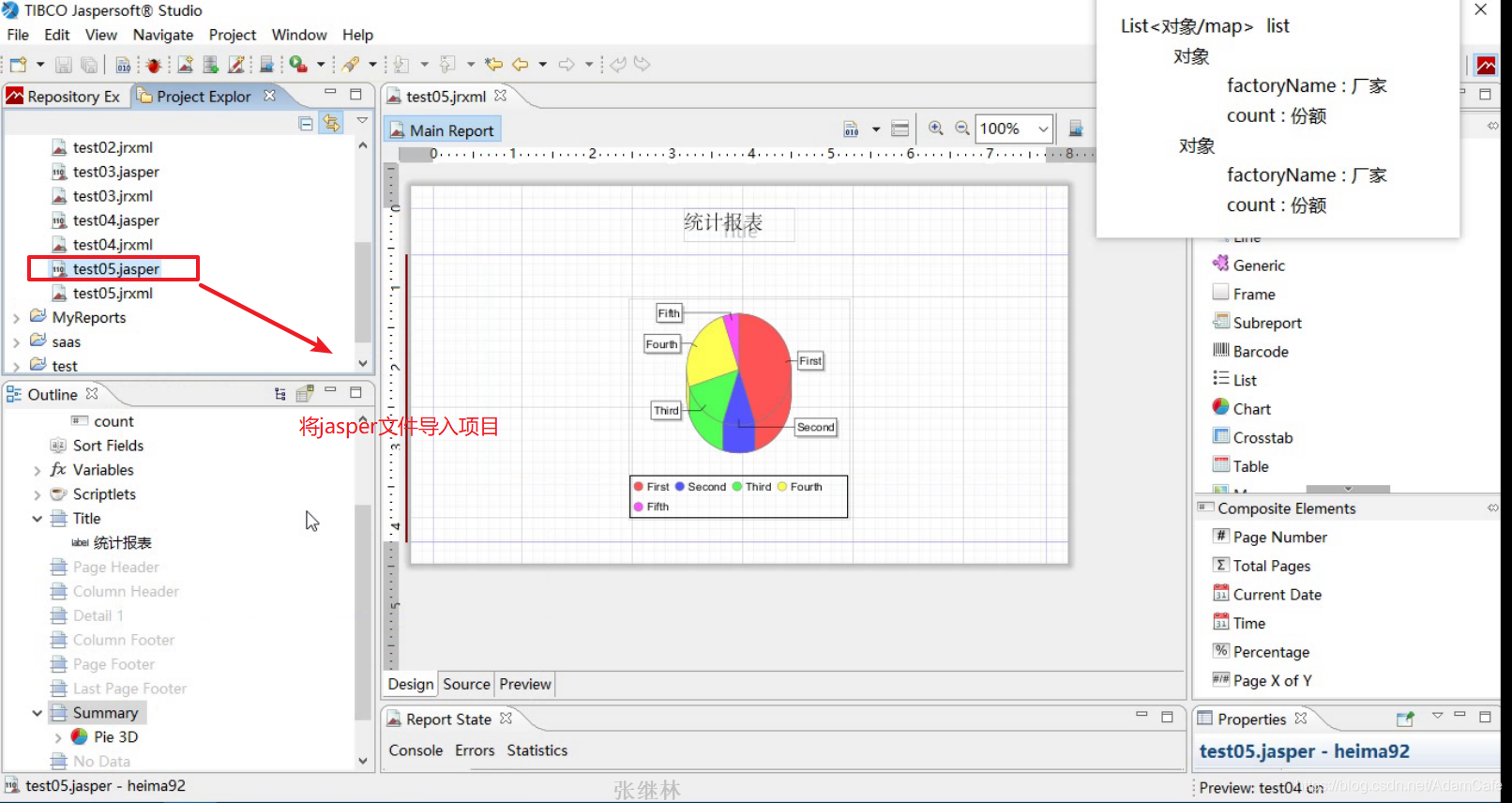Select test04.jrxml file in tree
Screen dimensions: 1512x803
coord(113,245)
